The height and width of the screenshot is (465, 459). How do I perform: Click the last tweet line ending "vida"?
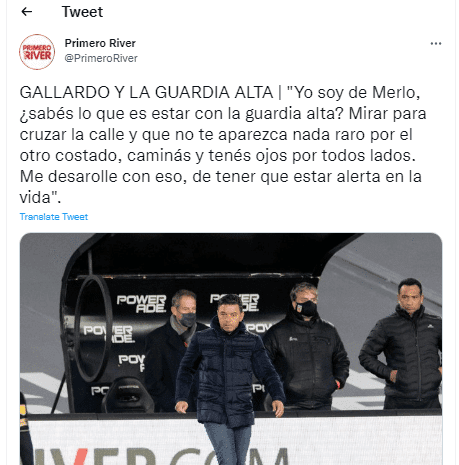[x=40, y=198]
